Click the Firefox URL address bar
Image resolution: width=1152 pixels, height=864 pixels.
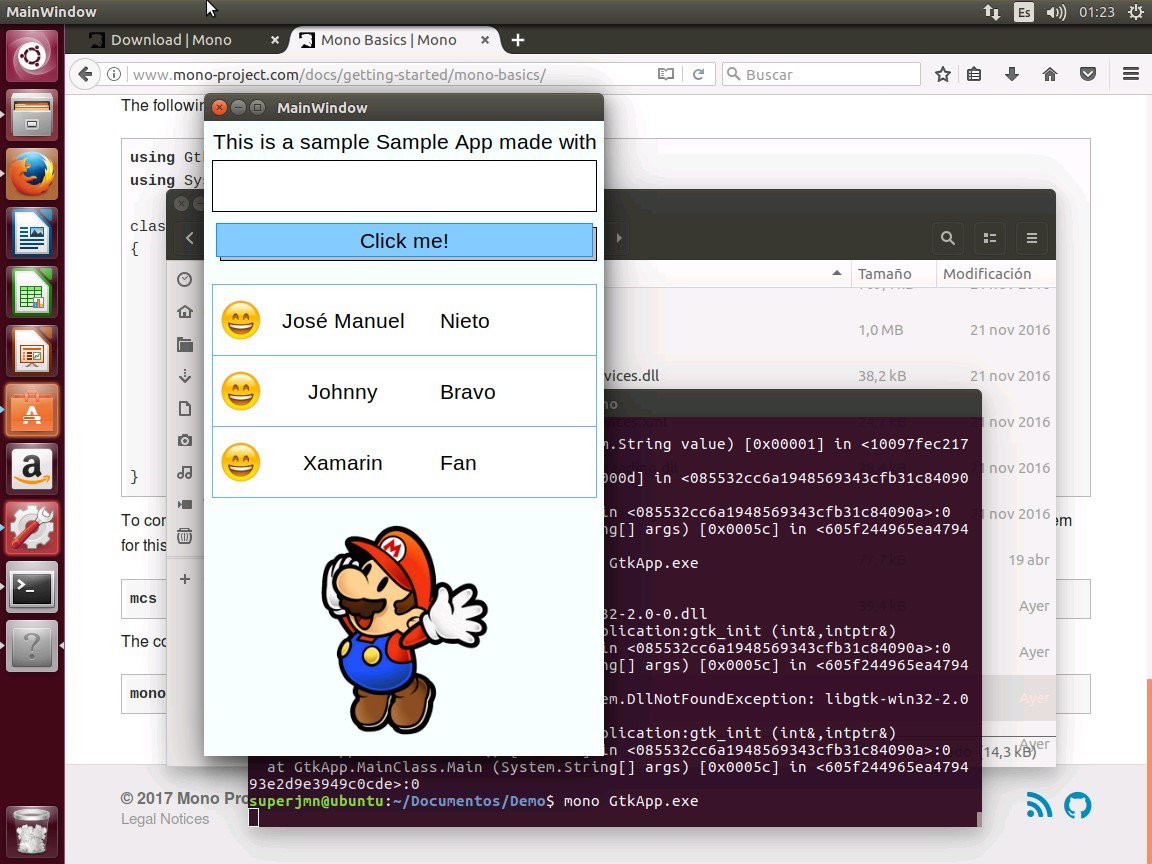click(389, 74)
